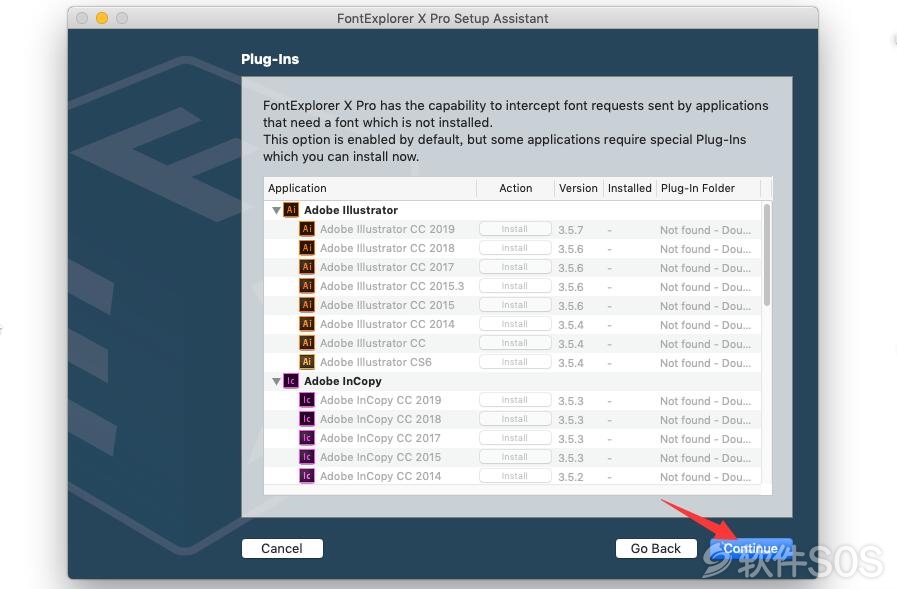The image size is (897, 589).
Task: Click the Adobe Illustrator CC 2015 icon
Action: click(x=307, y=305)
